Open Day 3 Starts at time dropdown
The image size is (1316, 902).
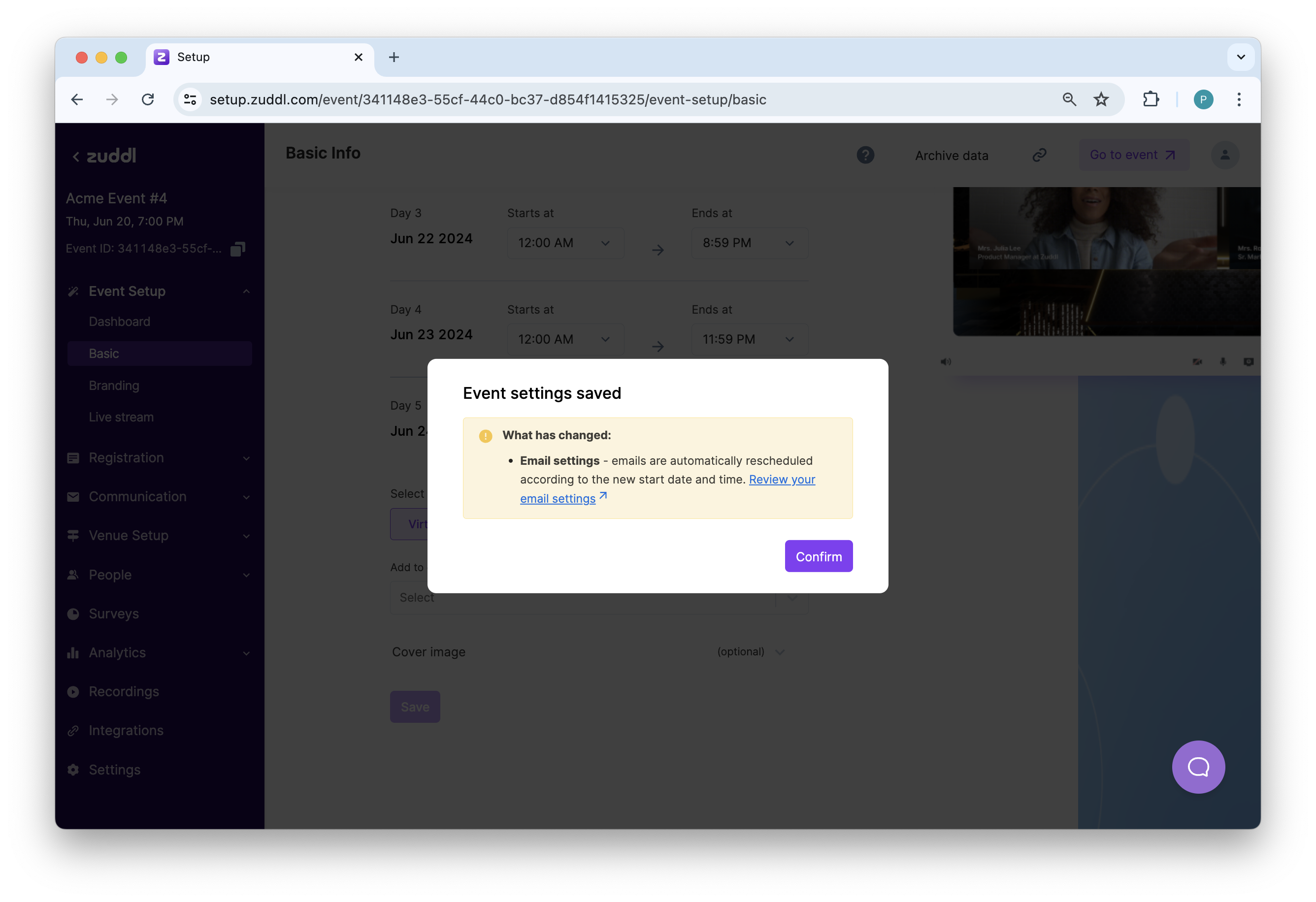(x=564, y=243)
